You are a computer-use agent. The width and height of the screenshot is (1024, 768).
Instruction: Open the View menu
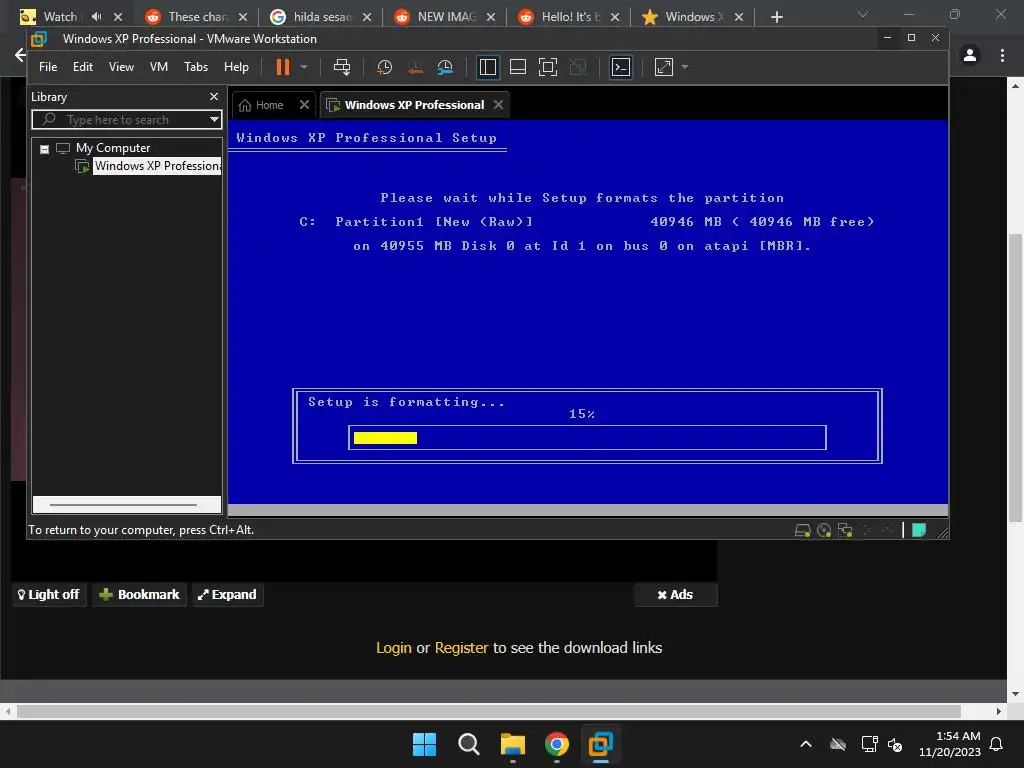(x=121, y=67)
